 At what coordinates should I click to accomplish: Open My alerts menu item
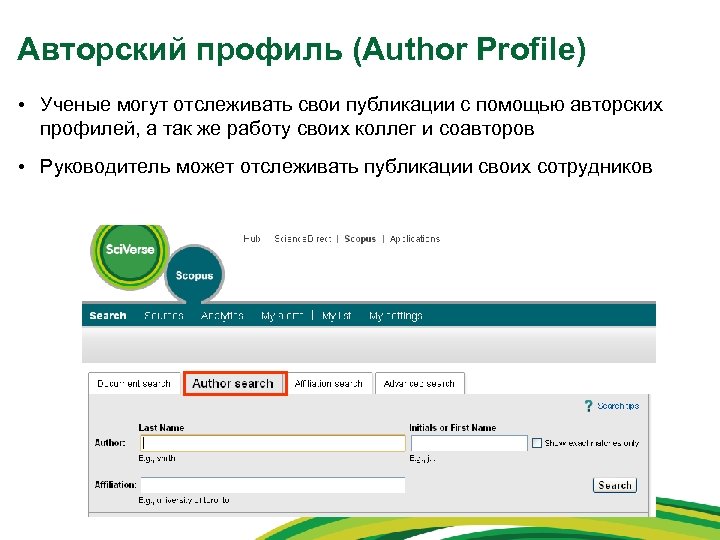282,315
